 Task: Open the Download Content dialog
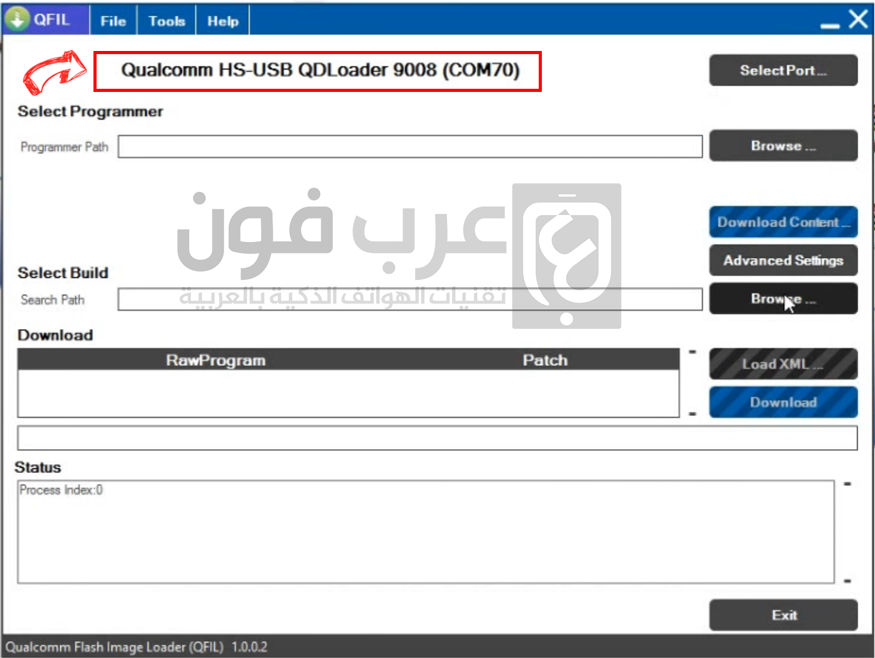[x=783, y=222]
